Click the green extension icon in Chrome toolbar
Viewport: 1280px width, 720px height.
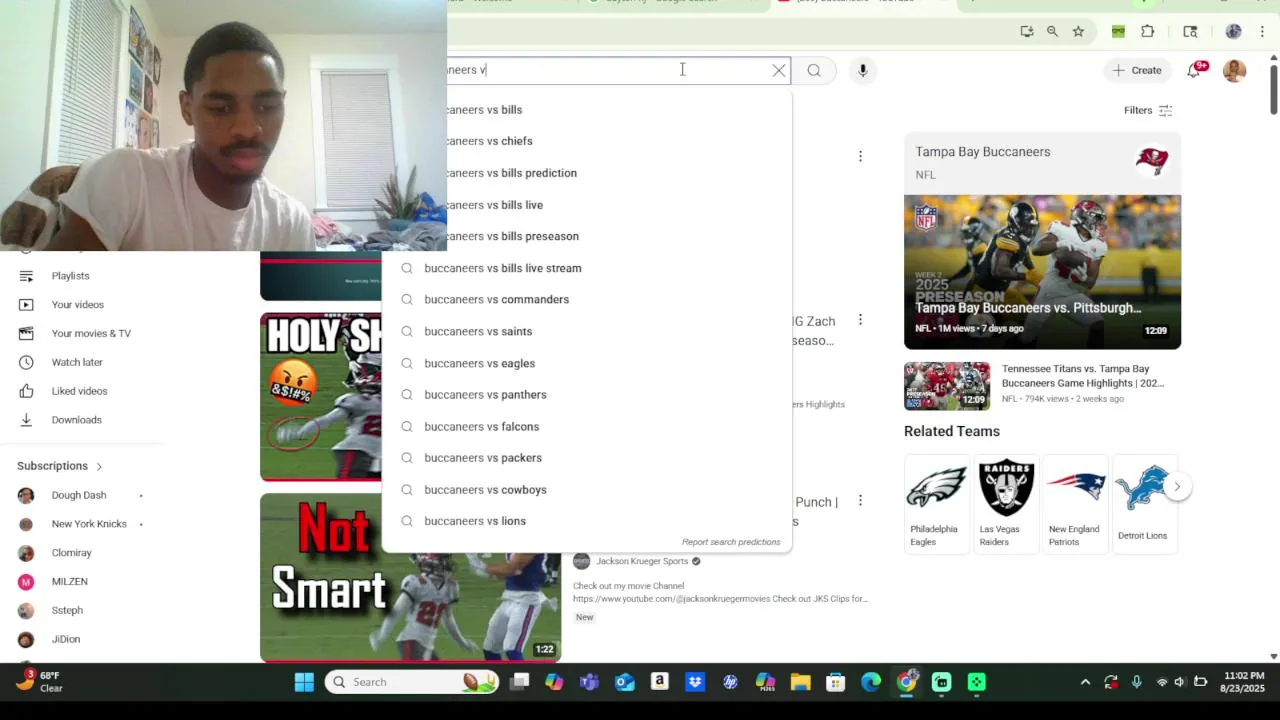coord(1118,32)
